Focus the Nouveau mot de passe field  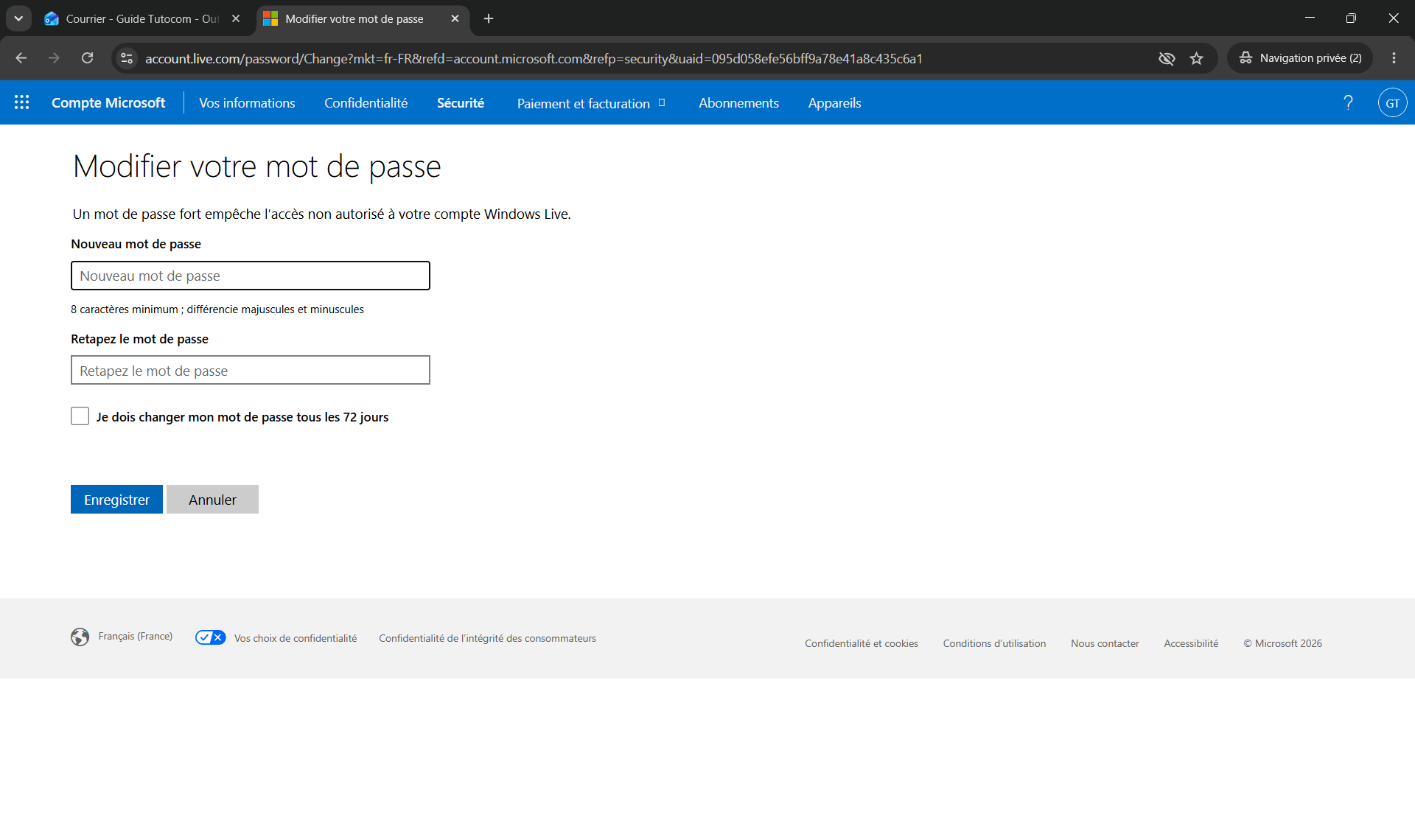(x=251, y=276)
